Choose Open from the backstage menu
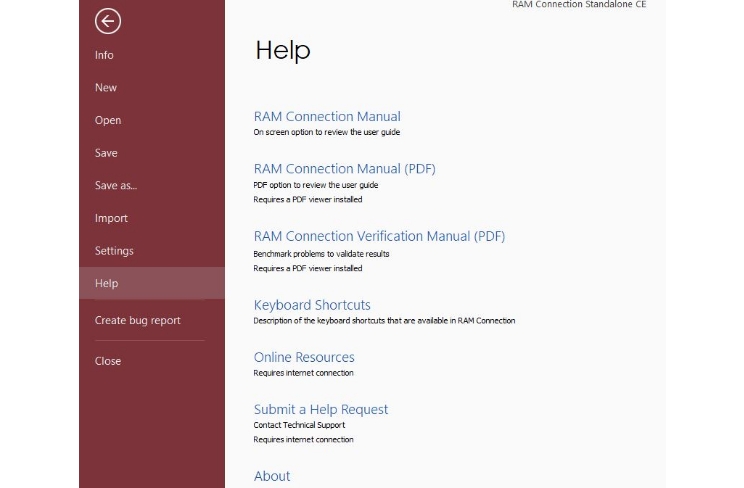 coord(108,120)
